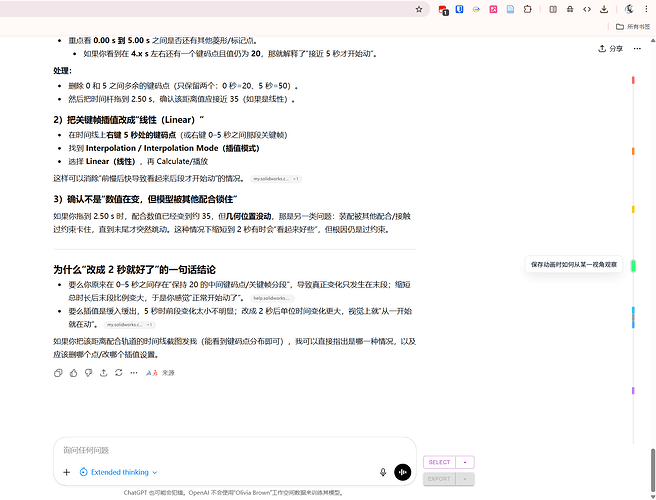Open the Extended thinking dropdown
Viewport: 656px width, 500px height.
(x=118, y=472)
